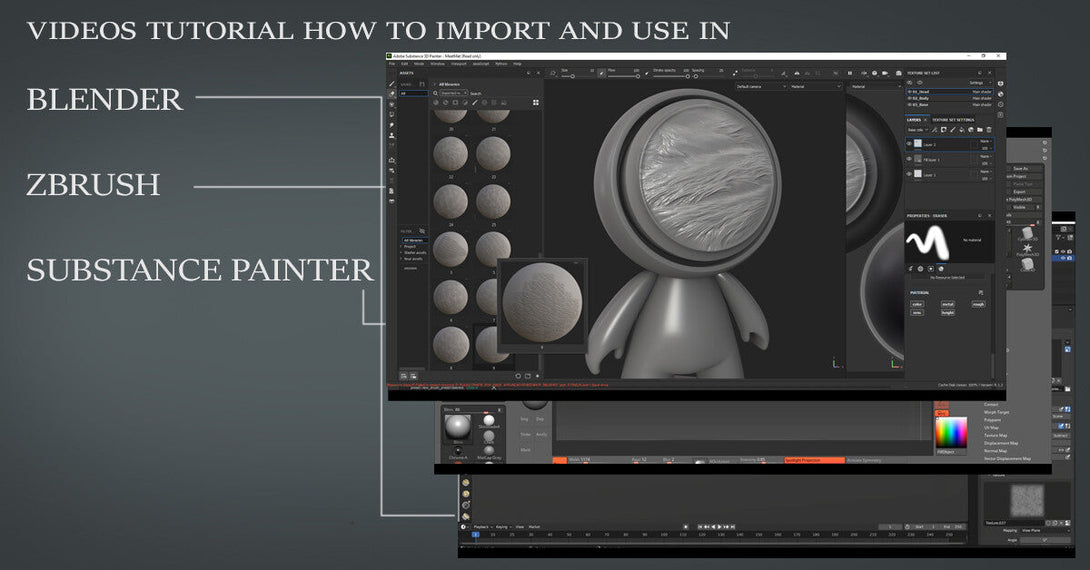
Task: Open the Playback dropdown in Blender timeline
Action: 481,526
